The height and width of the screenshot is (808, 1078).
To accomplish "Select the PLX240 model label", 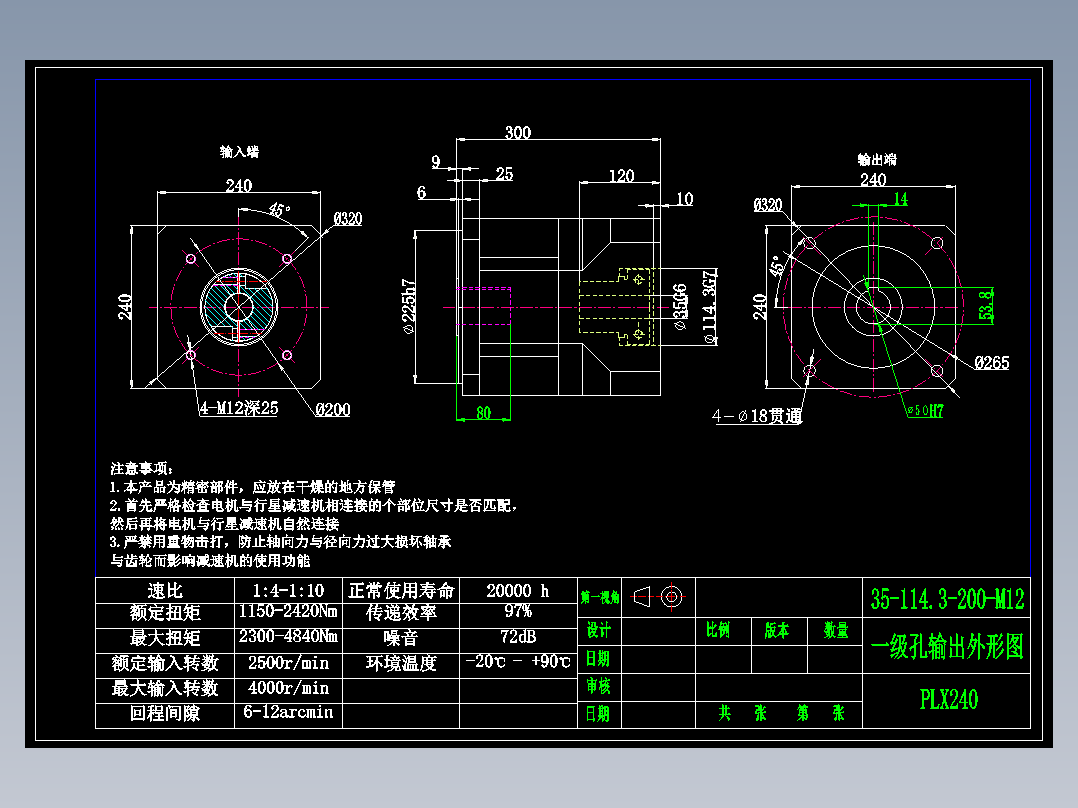I will (x=948, y=701).
